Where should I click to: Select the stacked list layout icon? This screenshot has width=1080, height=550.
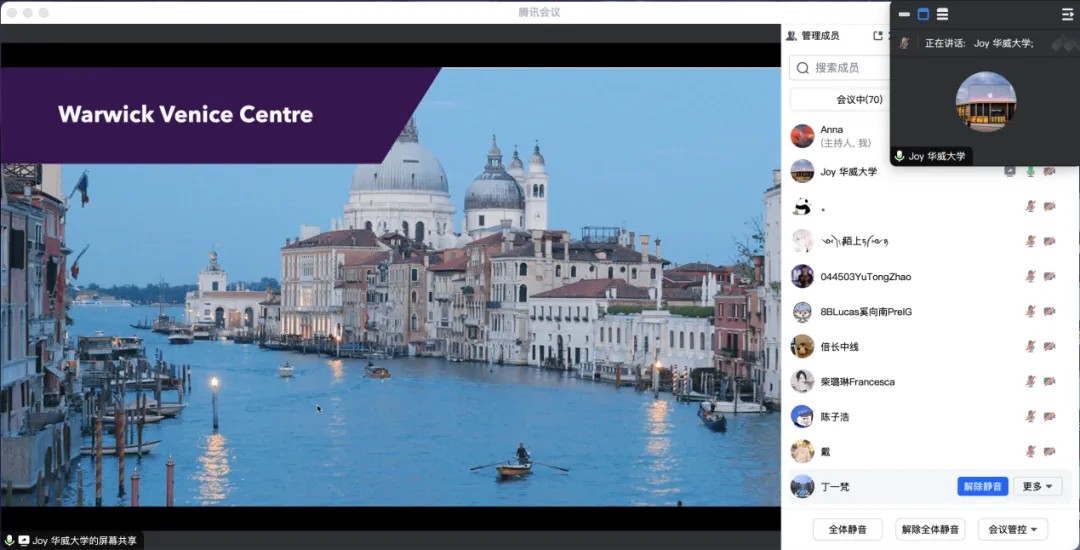[942, 14]
